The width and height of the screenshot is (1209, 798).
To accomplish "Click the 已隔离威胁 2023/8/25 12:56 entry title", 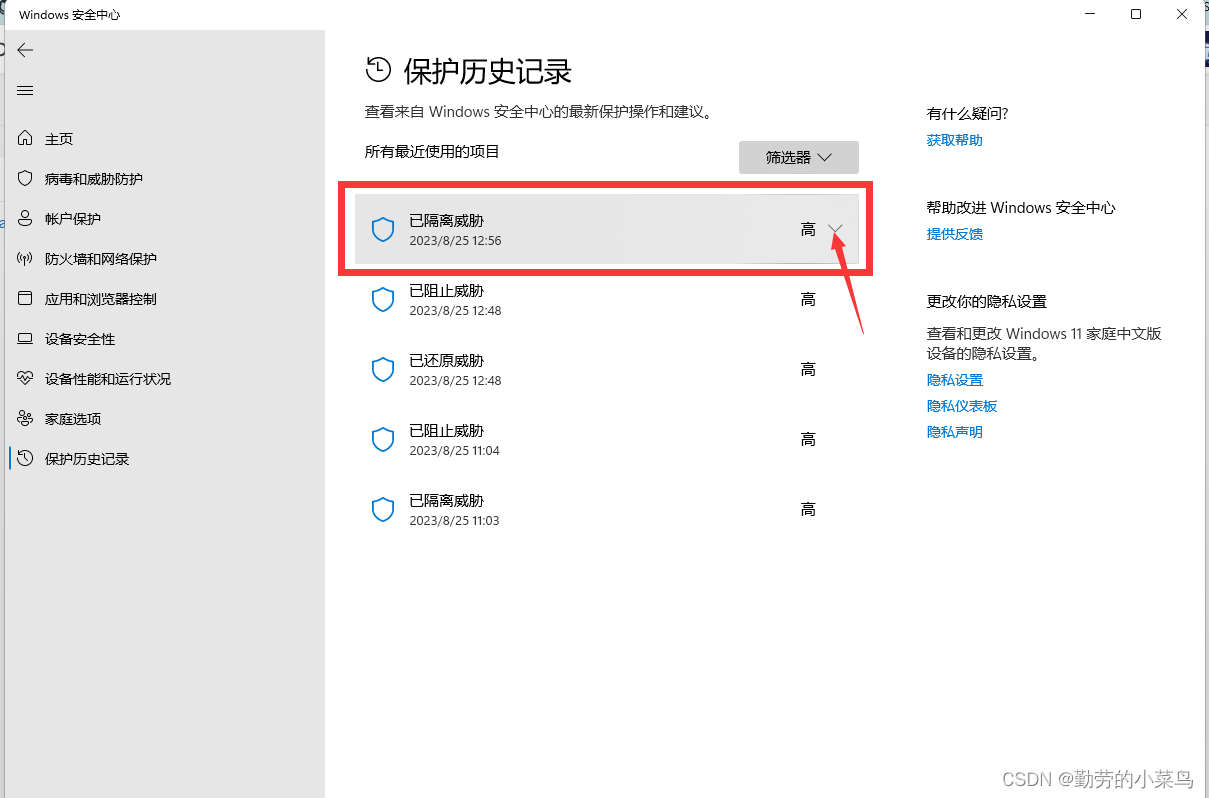I will [446, 221].
